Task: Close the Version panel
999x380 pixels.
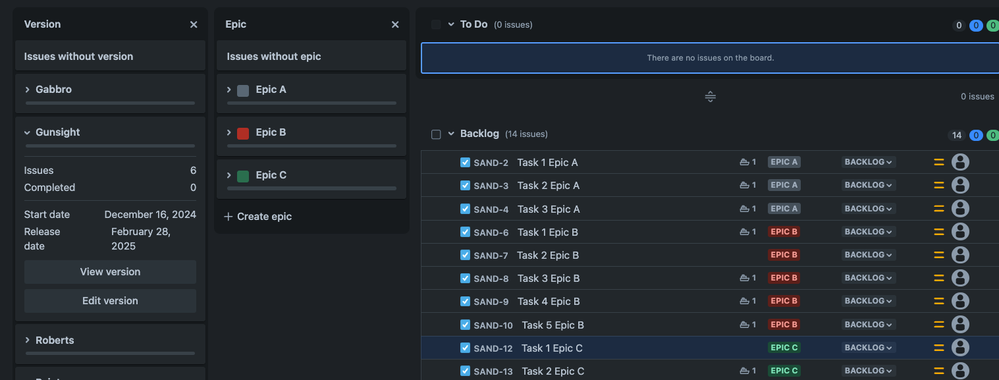Action: (x=194, y=24)
